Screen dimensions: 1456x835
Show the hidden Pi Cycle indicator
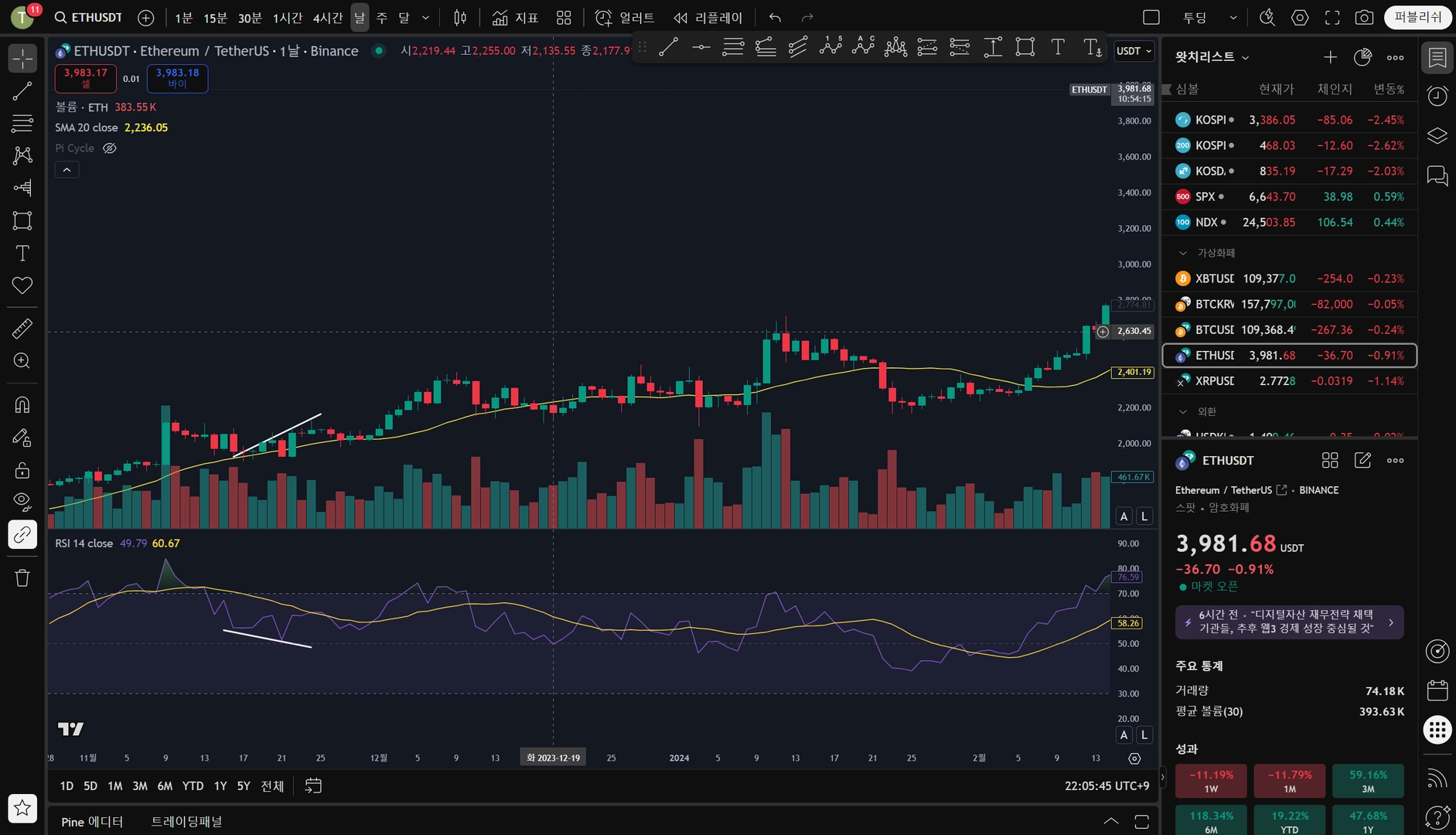pyautogui.click(x=110, y=148)
